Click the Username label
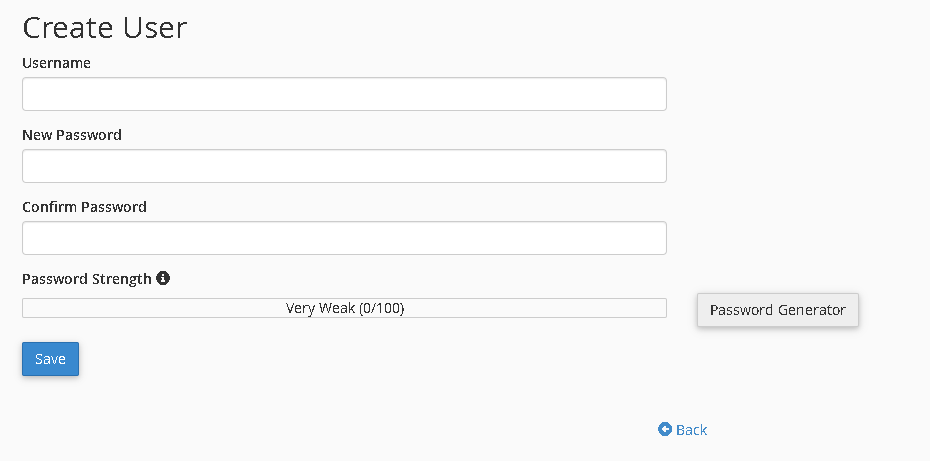This screenshot has height=461, width=930. tap(56, 63)
